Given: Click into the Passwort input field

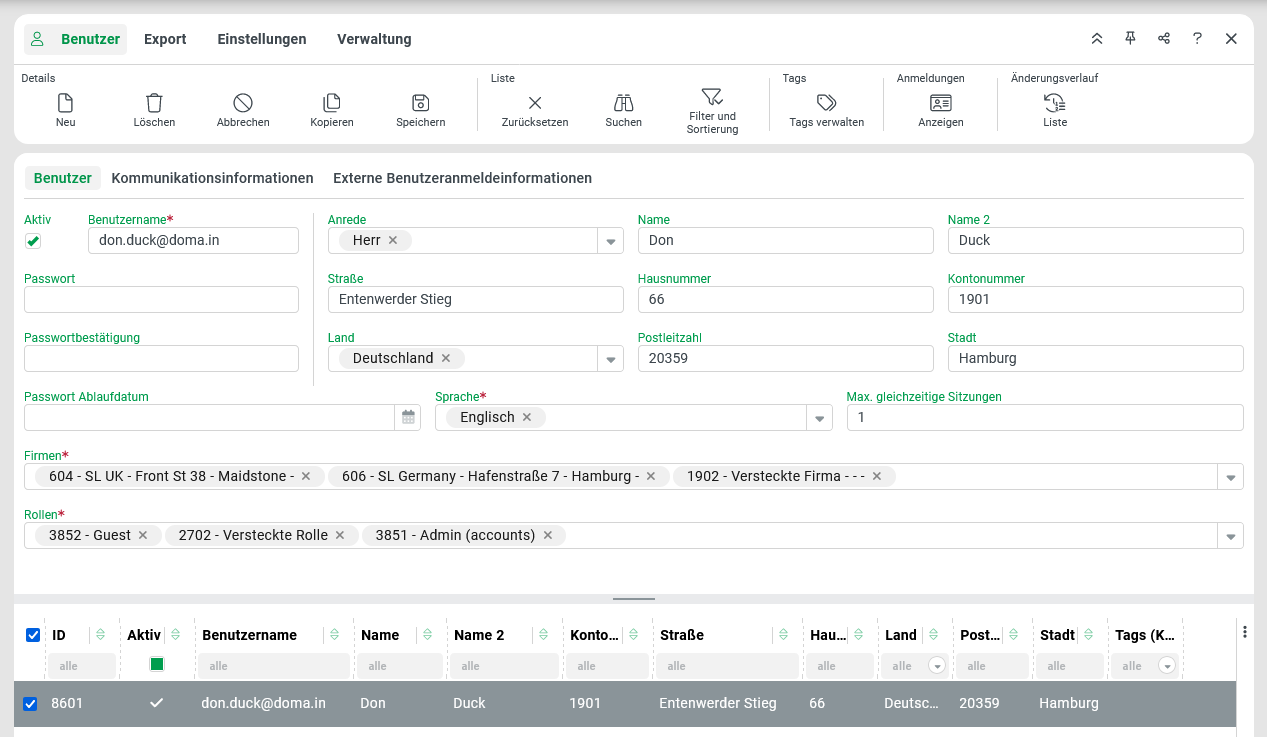Looking at the screenshot, I should [161, 300].
